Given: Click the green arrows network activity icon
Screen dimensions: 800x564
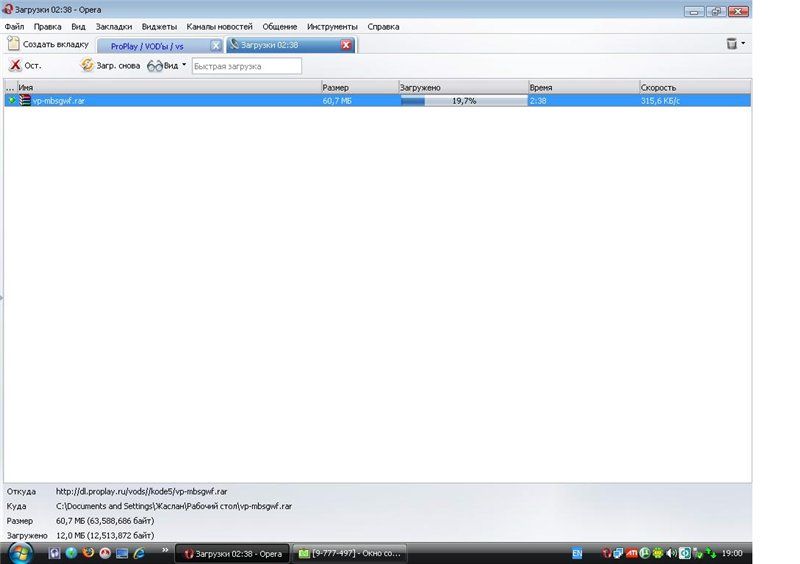Looking at the screenshot, I should [x=710, y=553].
